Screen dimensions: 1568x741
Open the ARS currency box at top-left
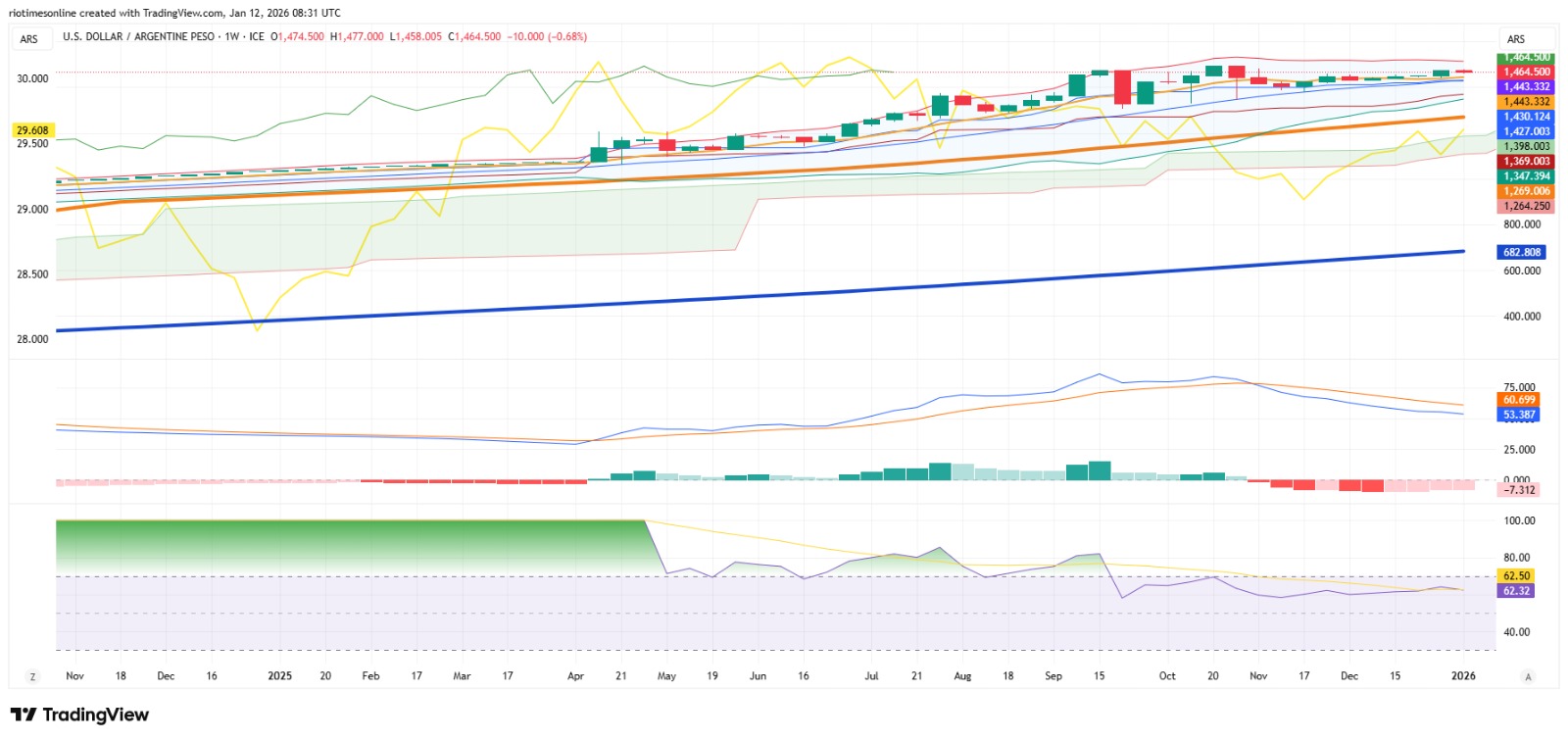click(29, 38)
